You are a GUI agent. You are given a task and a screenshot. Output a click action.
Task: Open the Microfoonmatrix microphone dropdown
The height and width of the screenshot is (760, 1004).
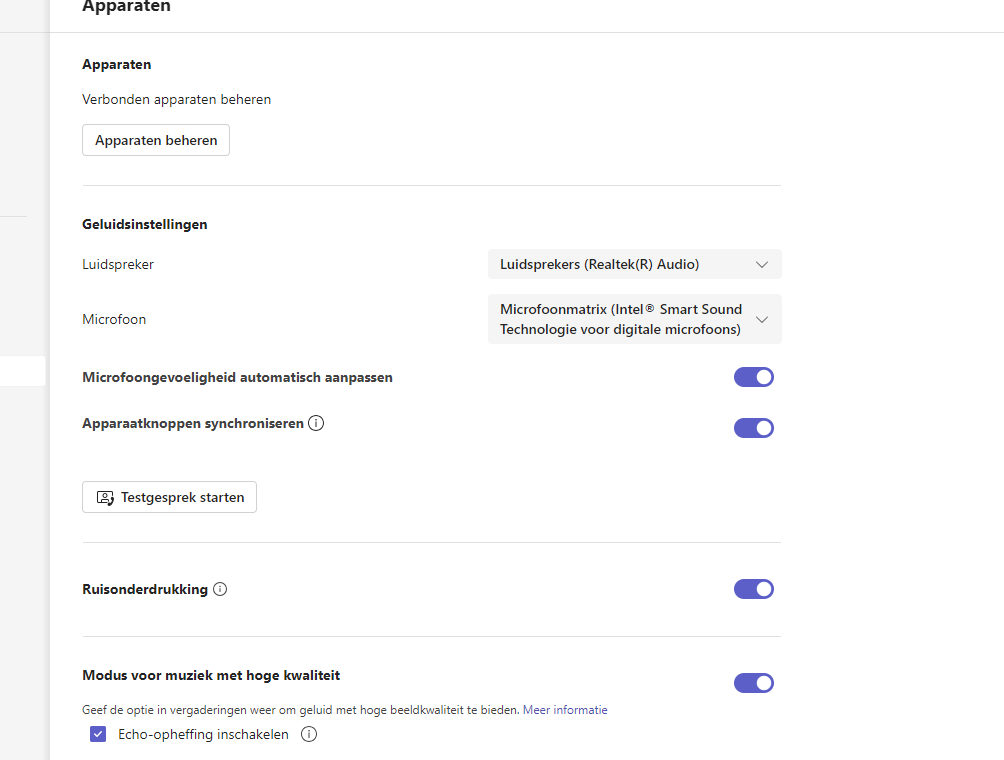pyautogui.click(x=634, y=319)
